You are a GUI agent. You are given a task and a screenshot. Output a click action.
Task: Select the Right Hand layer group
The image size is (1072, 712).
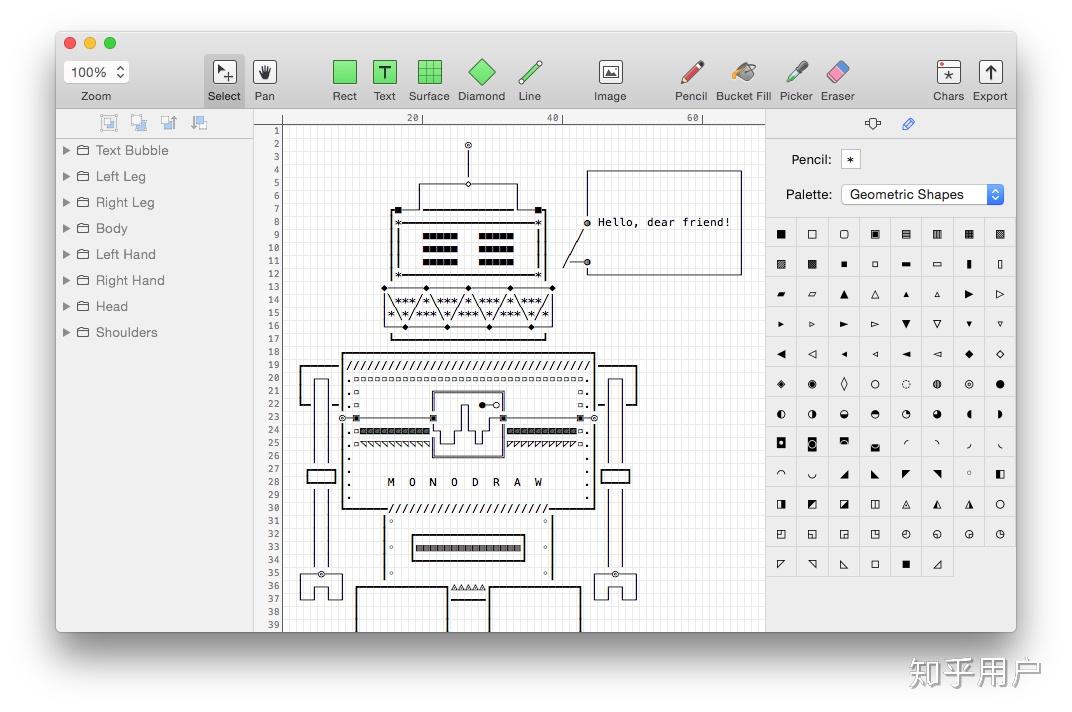click(130, 280)
